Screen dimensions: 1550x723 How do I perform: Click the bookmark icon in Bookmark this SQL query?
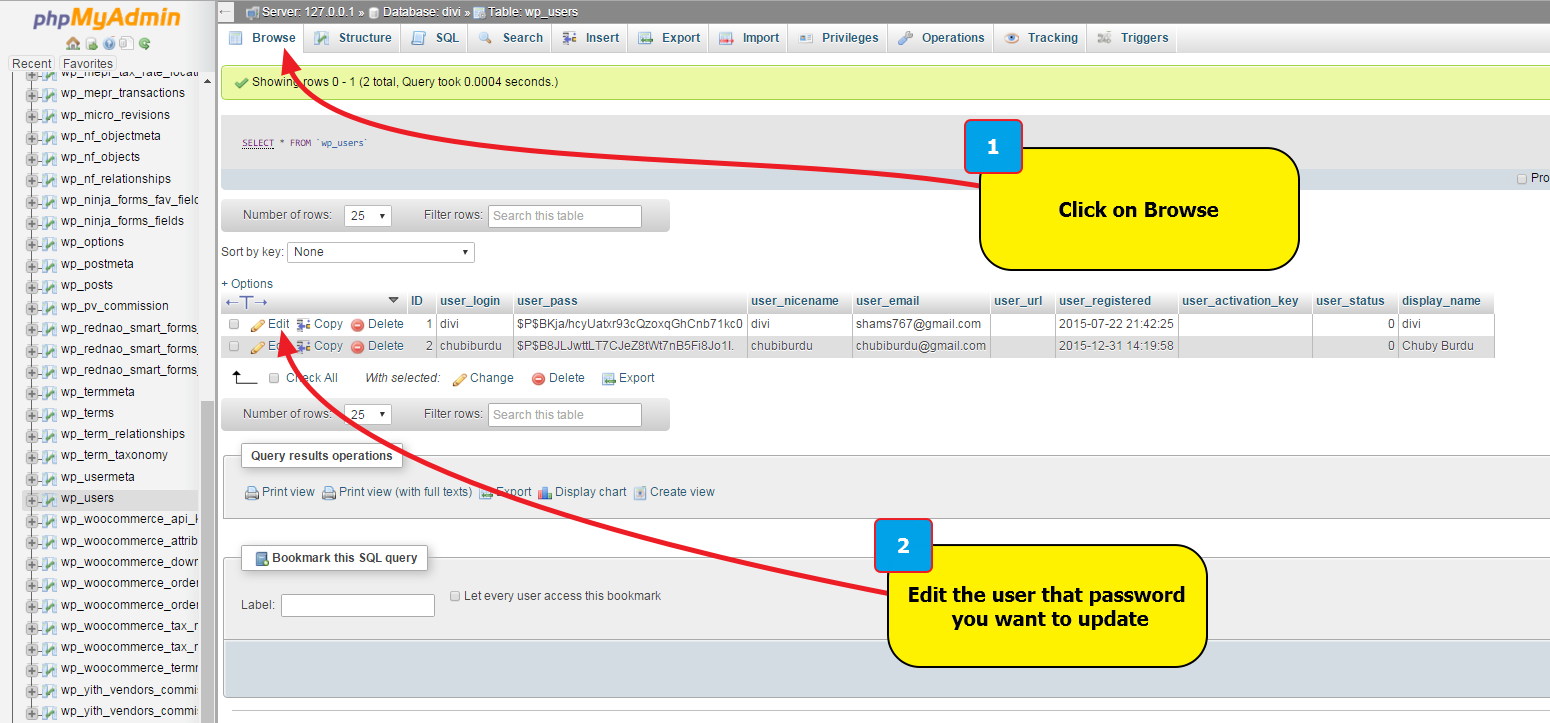click(262, 559)
